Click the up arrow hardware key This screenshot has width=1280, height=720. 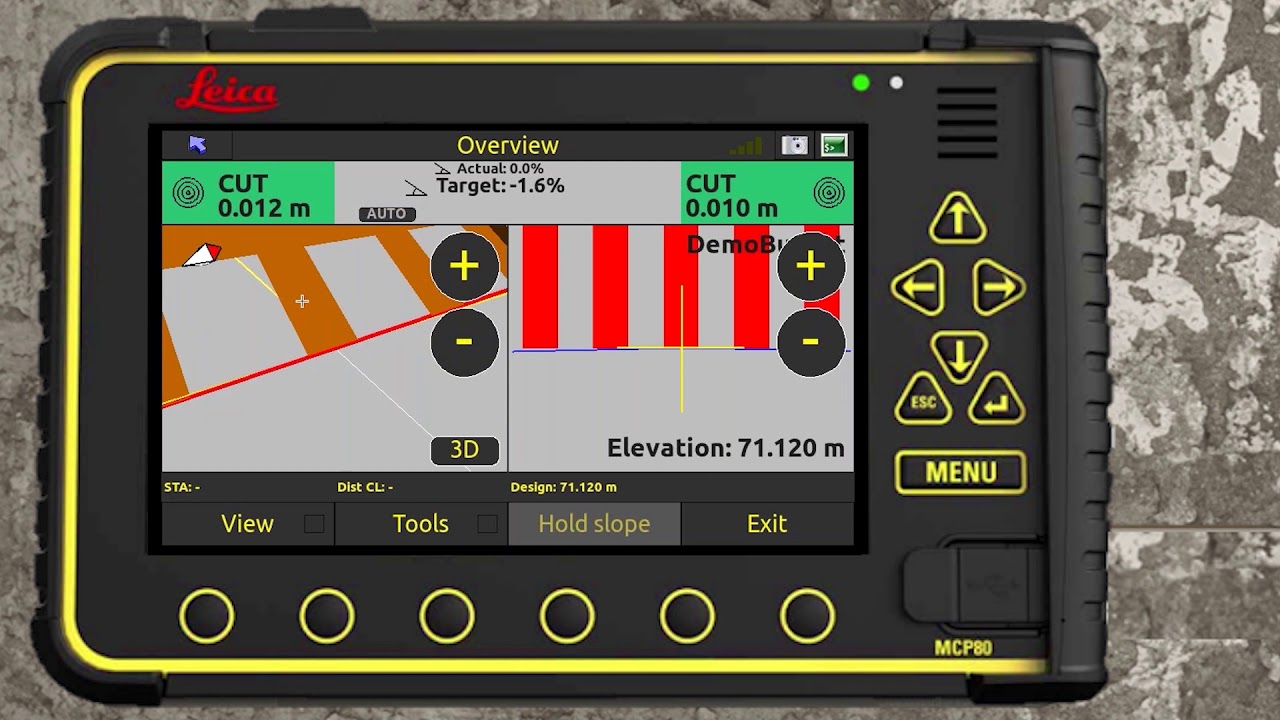tap(958, 218)
